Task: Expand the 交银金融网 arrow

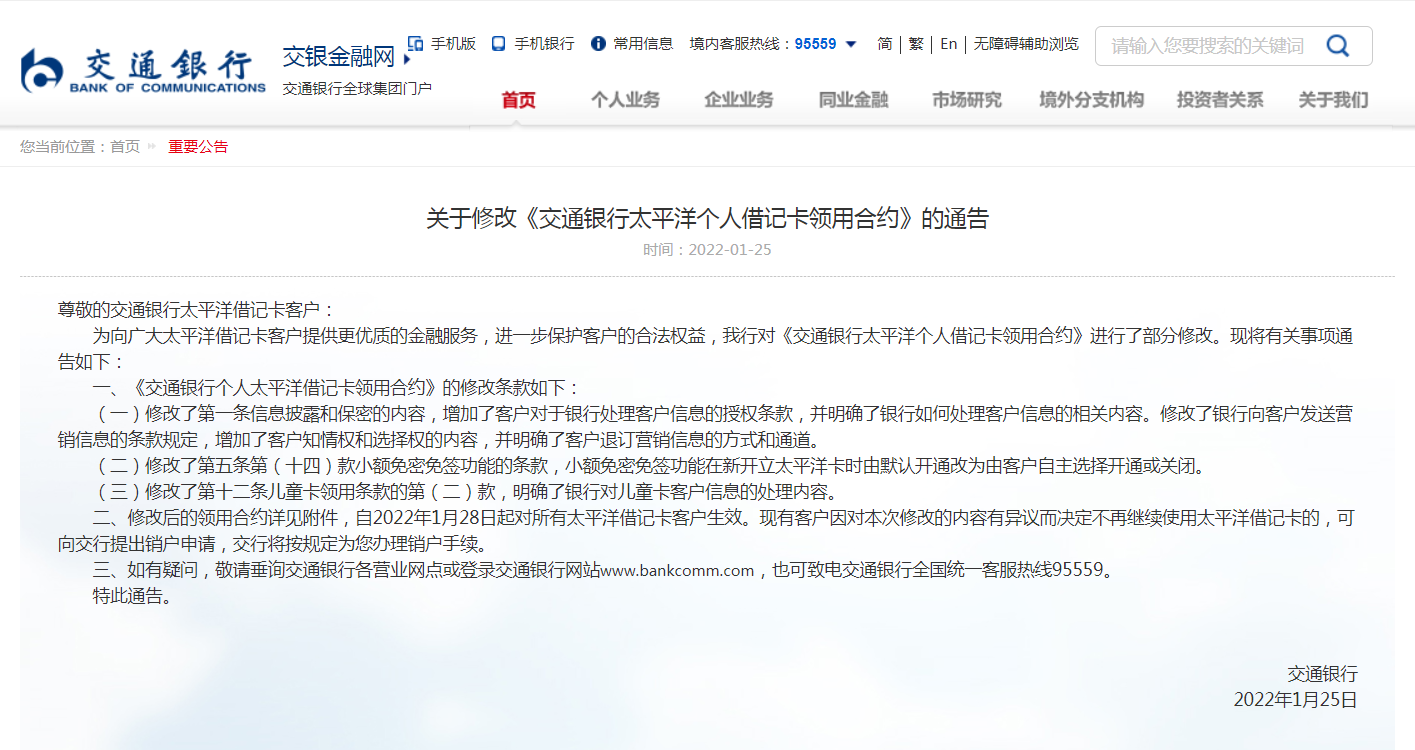Action: [x=406, y=60]
